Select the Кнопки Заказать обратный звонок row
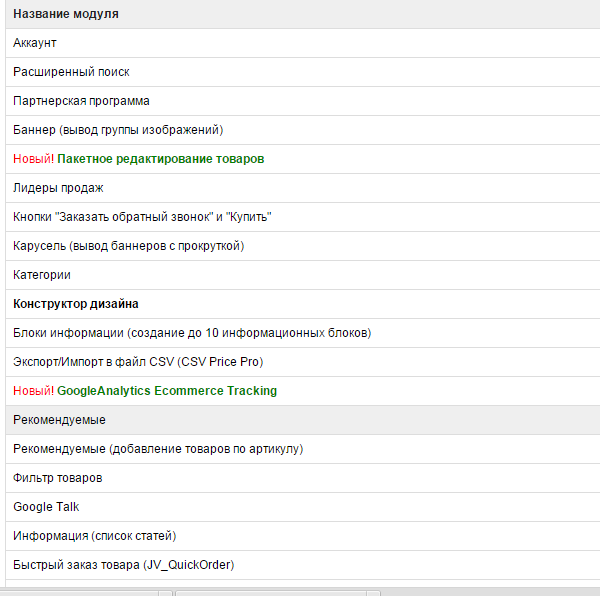This screenshot has height=596, width=600. click(303, 217)
